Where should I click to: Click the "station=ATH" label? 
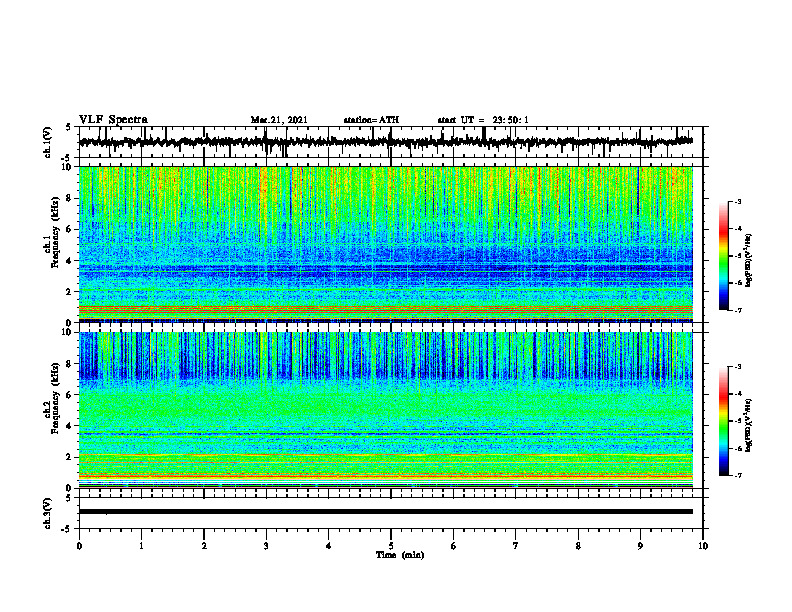tap(371, 120)
